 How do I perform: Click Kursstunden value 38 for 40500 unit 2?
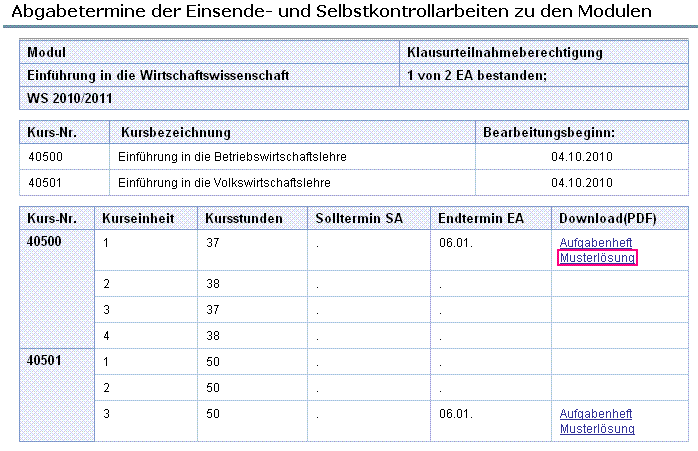tap(213, 284)
